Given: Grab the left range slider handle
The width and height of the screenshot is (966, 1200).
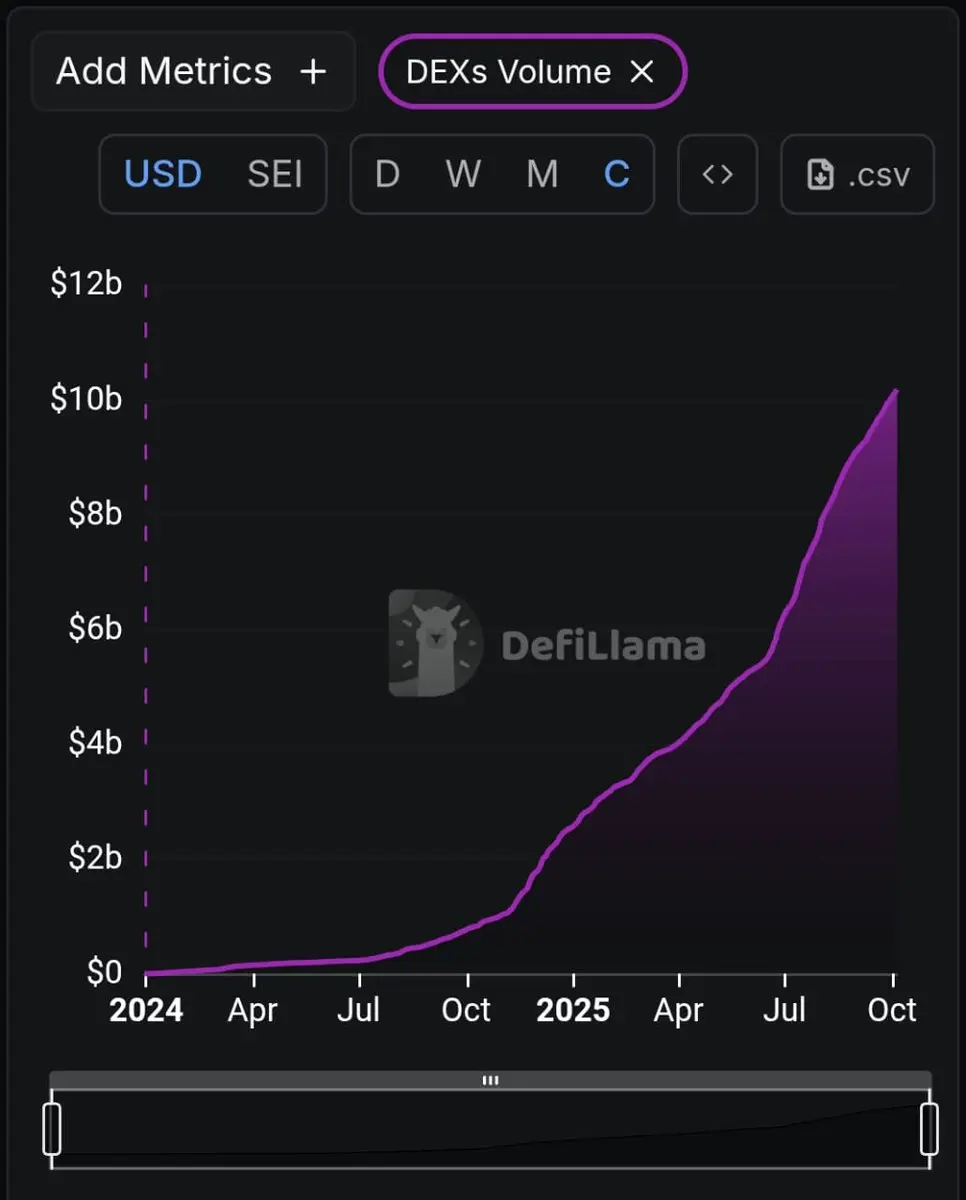Looking at the screenshot, I should 52,1128.
